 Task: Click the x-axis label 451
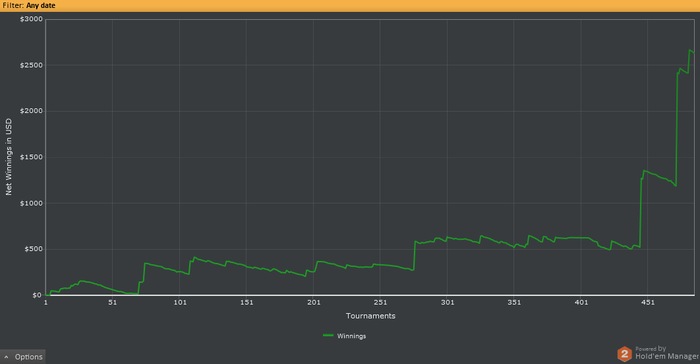[648, 302]
